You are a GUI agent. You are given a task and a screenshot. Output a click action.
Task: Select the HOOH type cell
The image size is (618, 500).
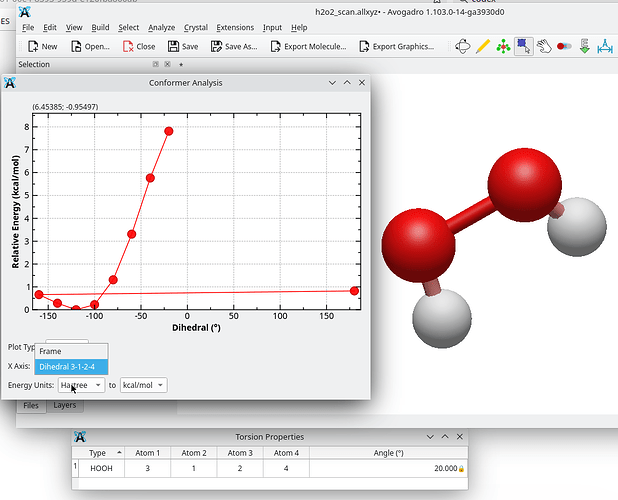[102, 468]
